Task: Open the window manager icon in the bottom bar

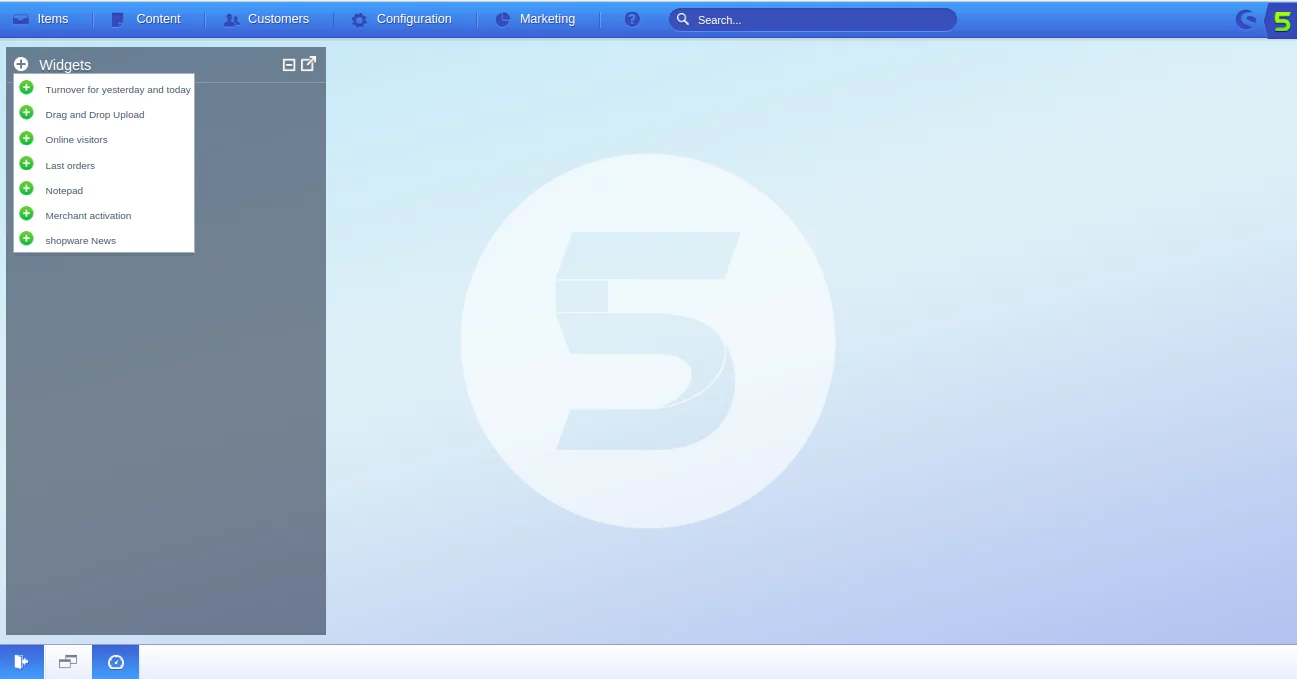Action: click(68, 662)
